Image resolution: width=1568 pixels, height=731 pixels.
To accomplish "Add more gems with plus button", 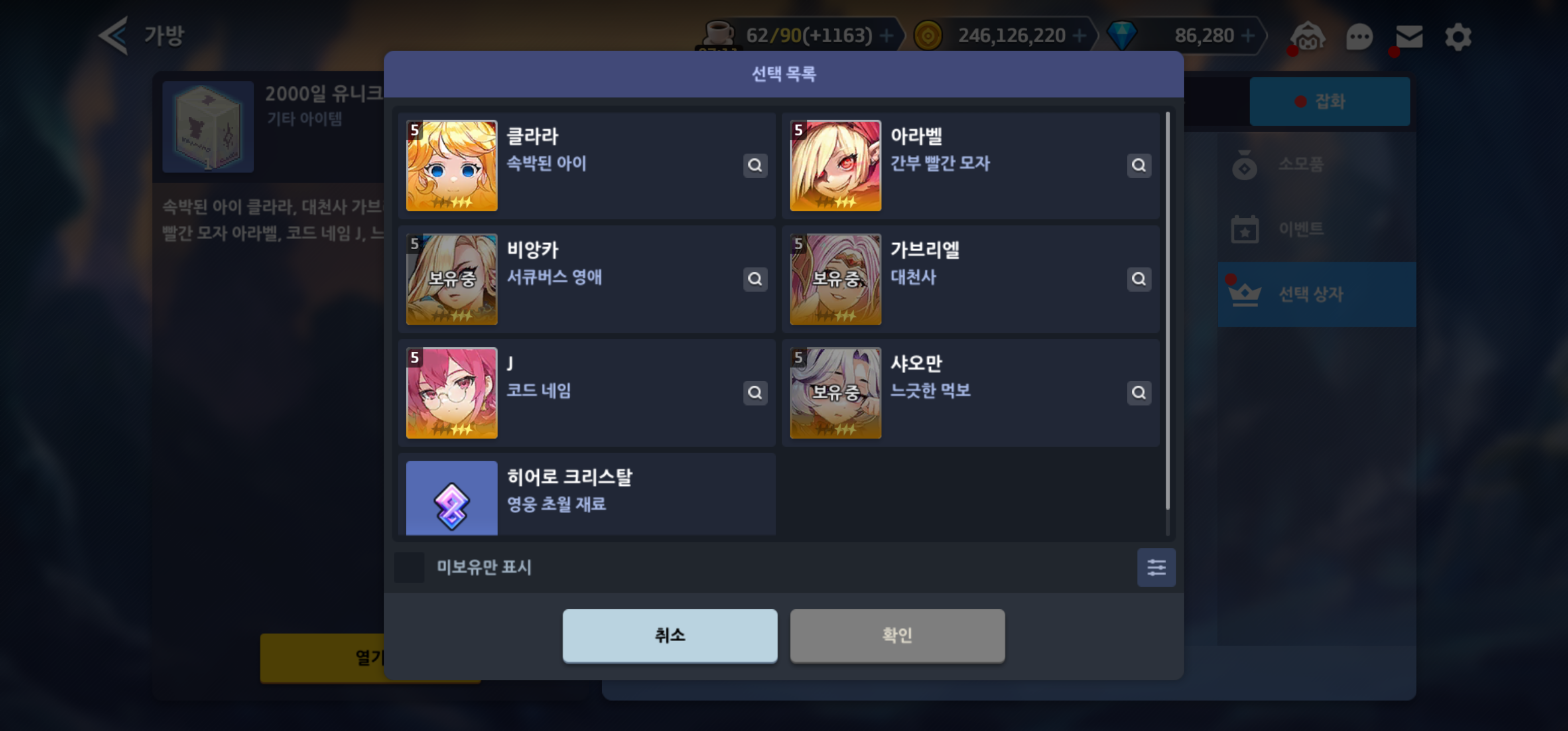I will [1247, 36].
